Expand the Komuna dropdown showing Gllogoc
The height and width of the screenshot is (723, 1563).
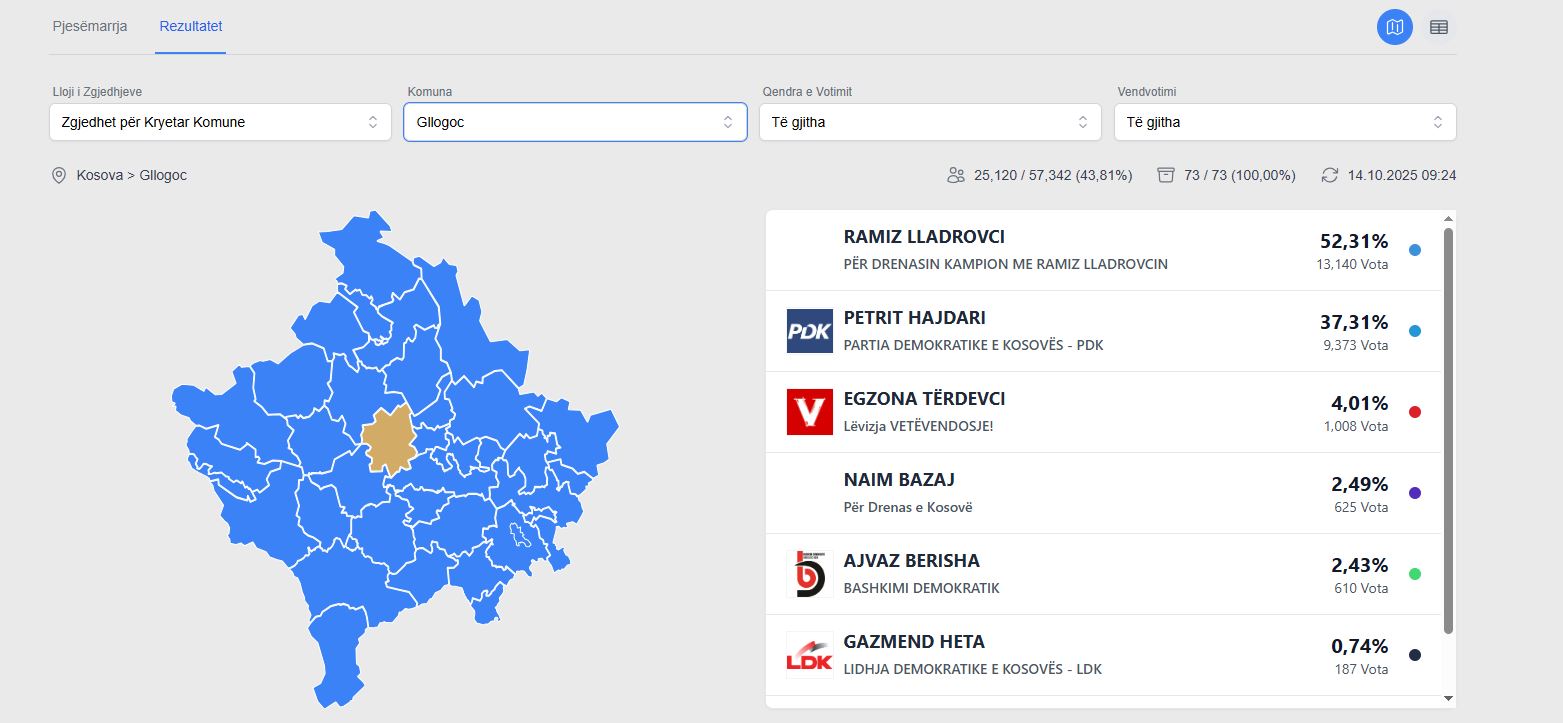[575, 122]
